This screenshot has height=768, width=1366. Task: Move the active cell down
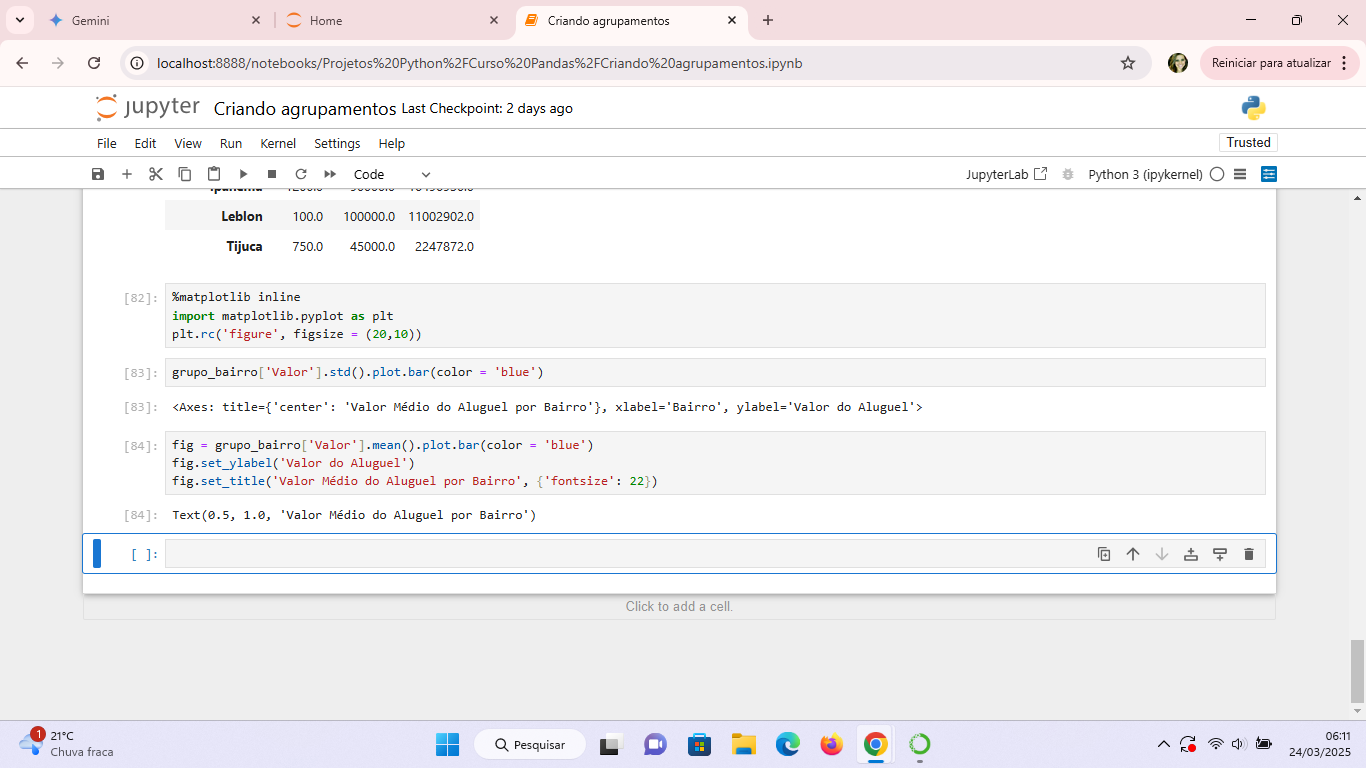[1162, 554]
